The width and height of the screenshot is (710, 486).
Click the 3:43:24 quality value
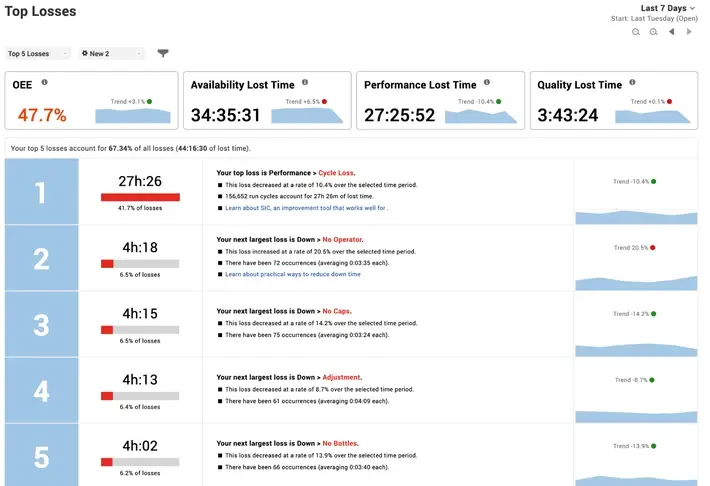pos(568,115)
